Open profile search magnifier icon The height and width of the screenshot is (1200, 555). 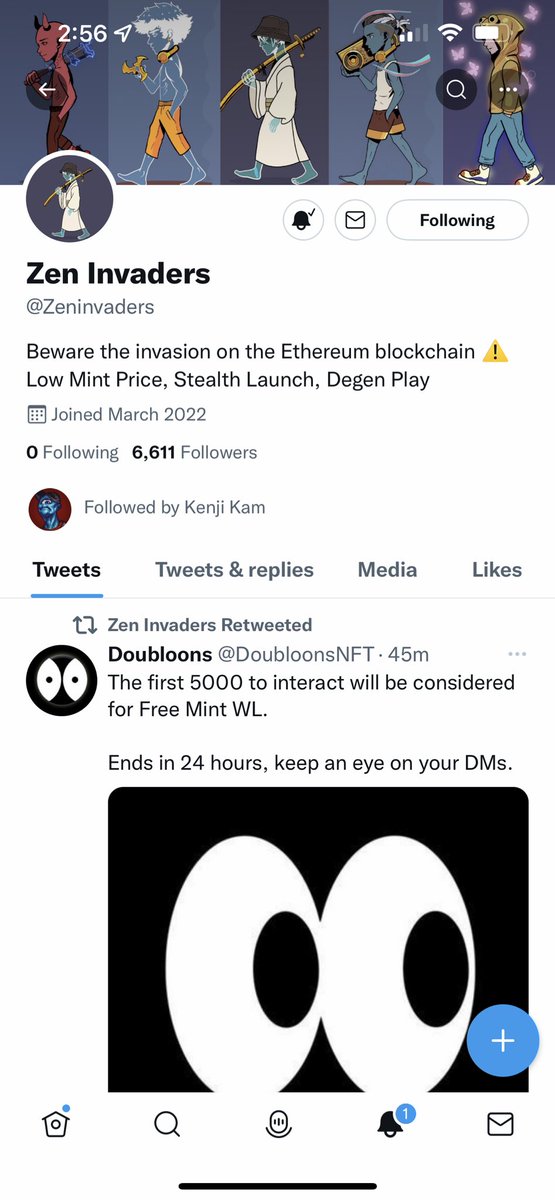(456, 90)
